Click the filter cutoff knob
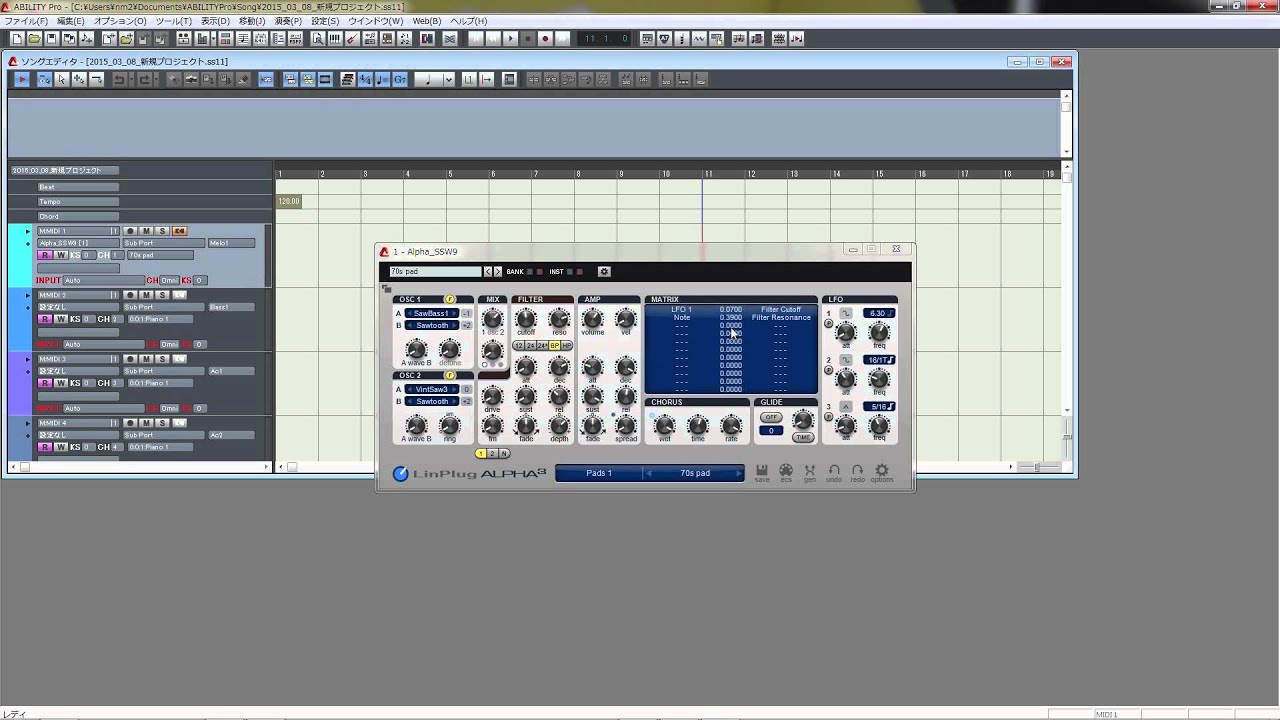The width and height of the screenshot is (1280, 720). tap(526, 319)
